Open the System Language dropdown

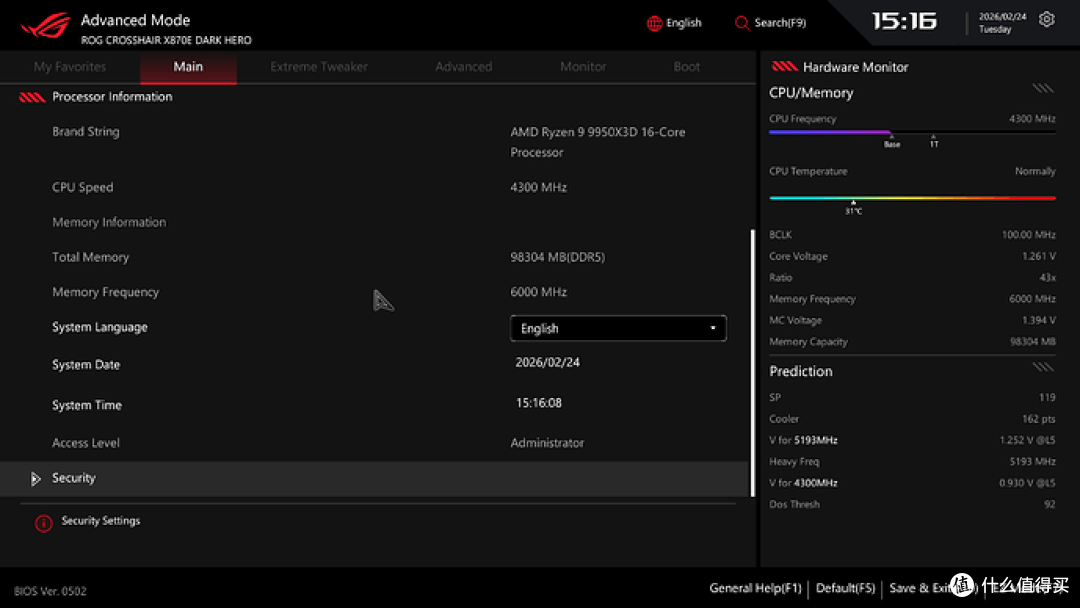(x=618, y=328)
